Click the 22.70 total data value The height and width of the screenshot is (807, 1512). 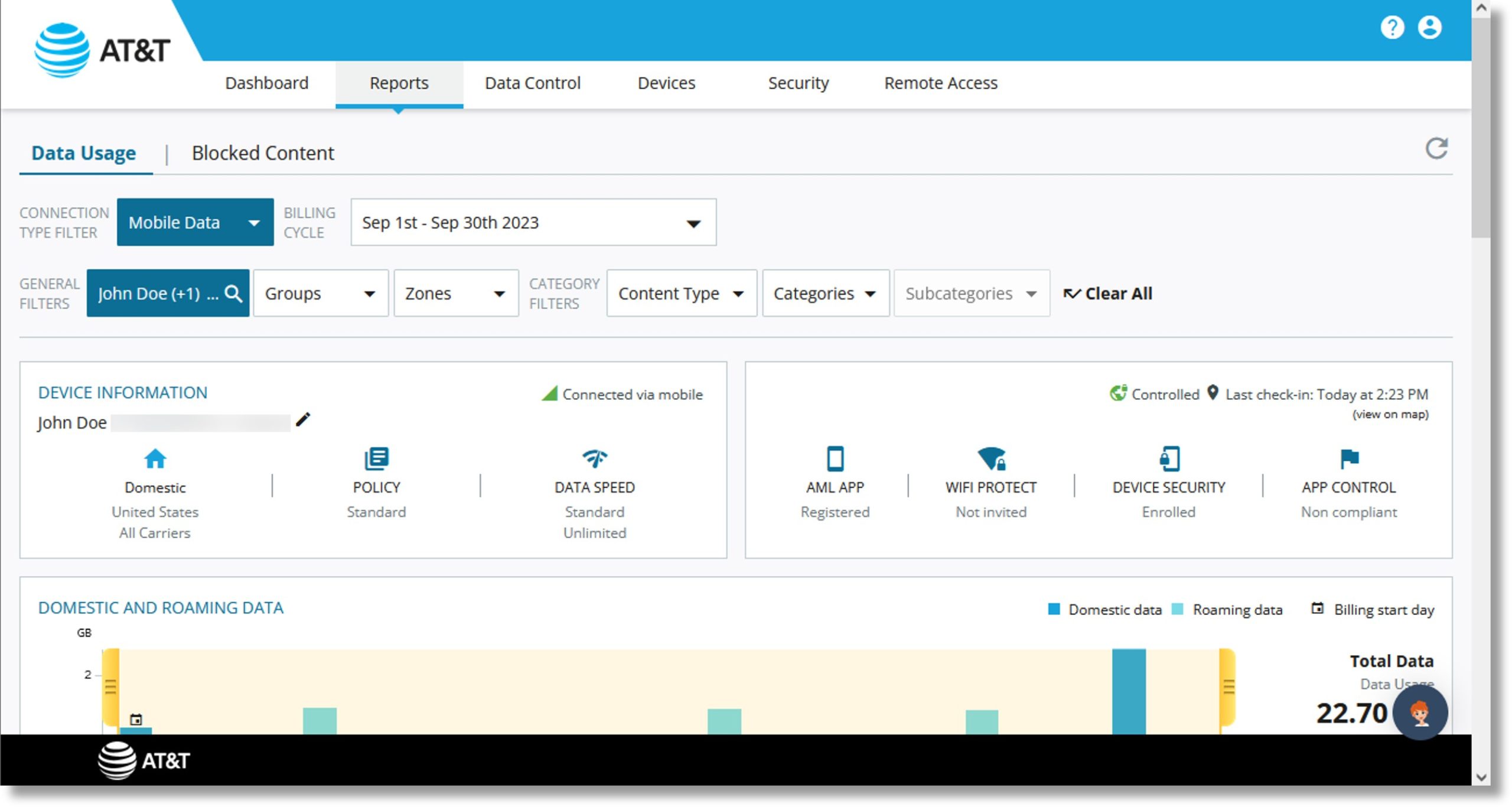[x=1351, y=713]
